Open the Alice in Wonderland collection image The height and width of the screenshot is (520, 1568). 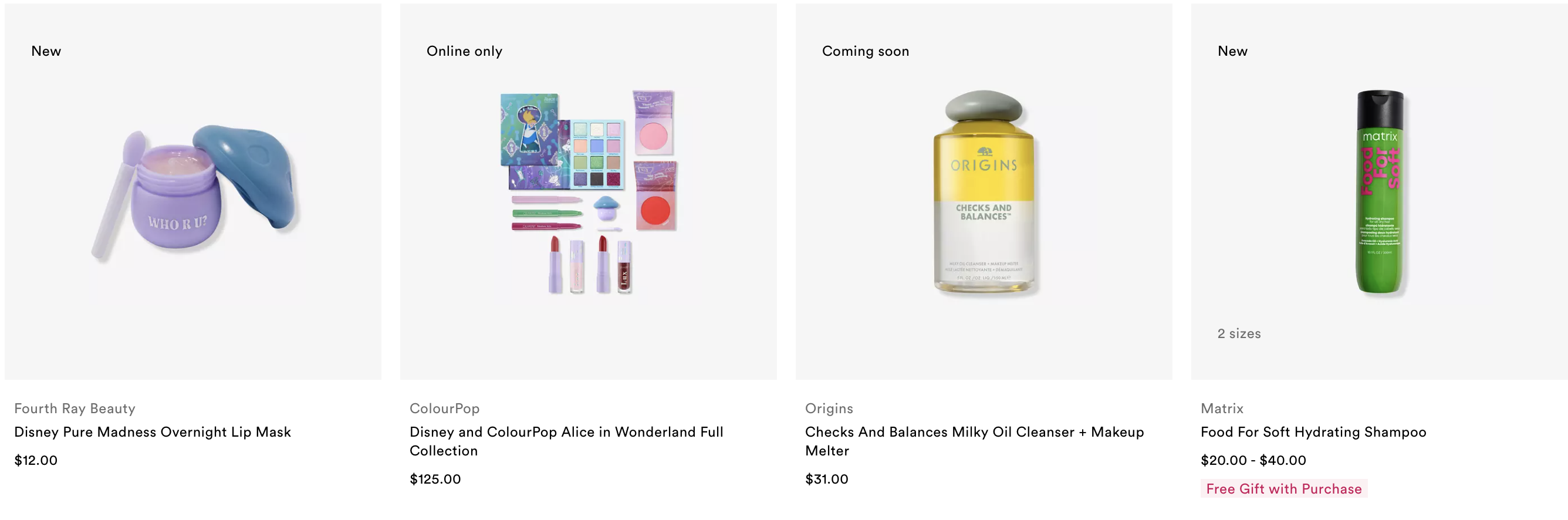point(589,193)
